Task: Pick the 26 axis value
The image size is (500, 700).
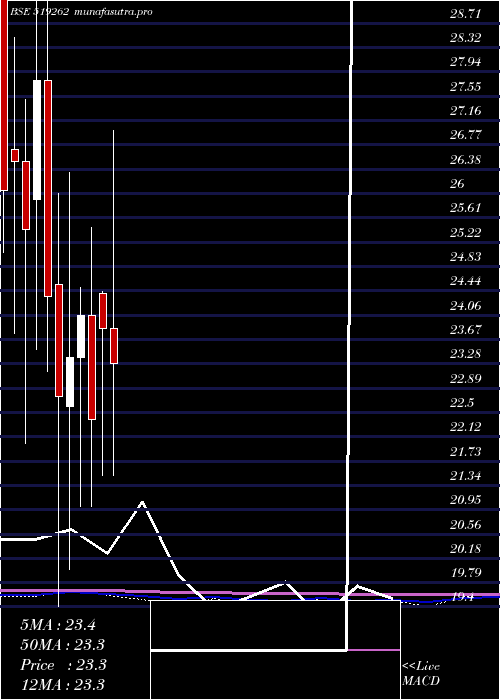Action: point(458,184)
